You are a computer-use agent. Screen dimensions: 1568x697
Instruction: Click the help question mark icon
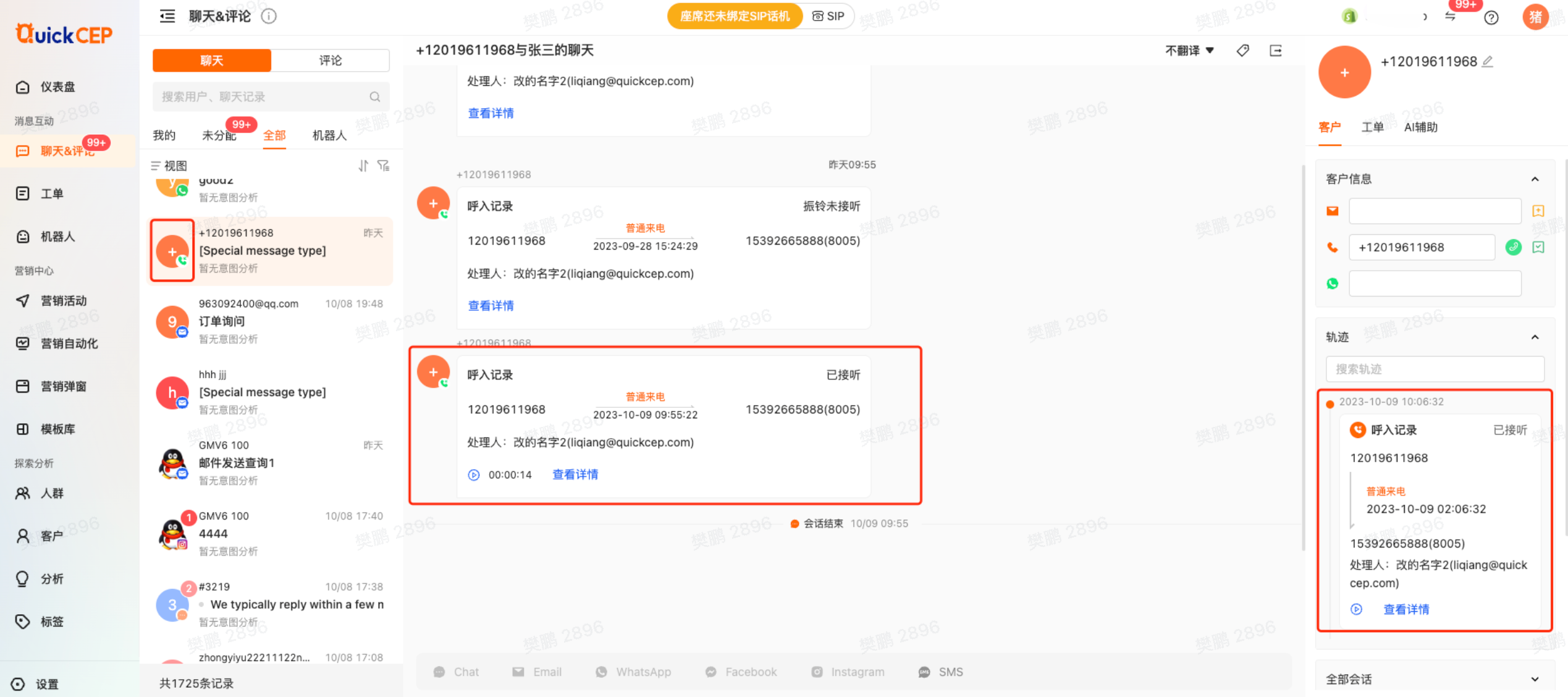[x=1491, y=17]
